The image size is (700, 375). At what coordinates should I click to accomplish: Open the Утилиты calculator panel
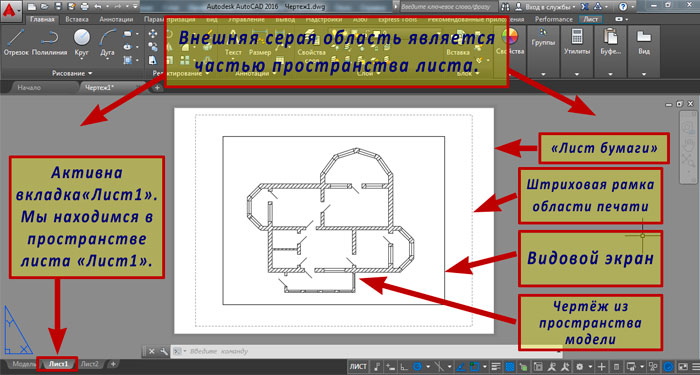click(x=577, y=43)
